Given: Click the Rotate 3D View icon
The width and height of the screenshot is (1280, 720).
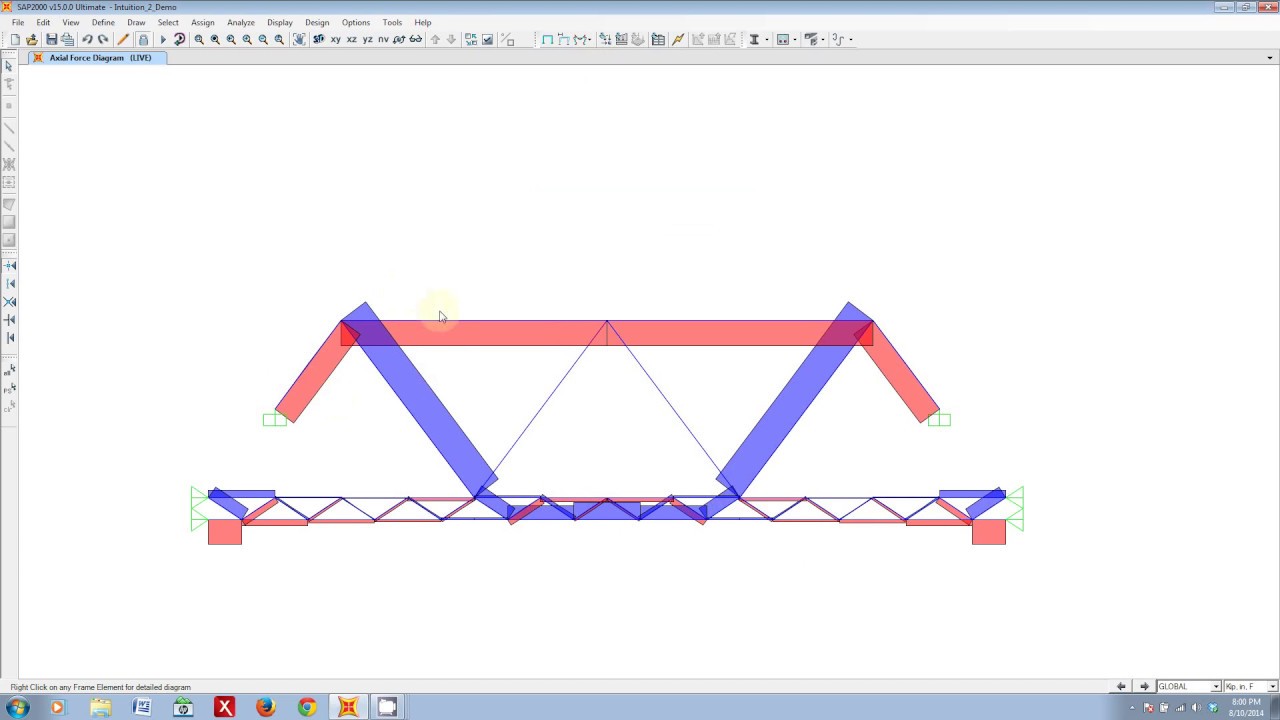Looking at the screenshot, I should pyautogui.click(x=399, y=40).
